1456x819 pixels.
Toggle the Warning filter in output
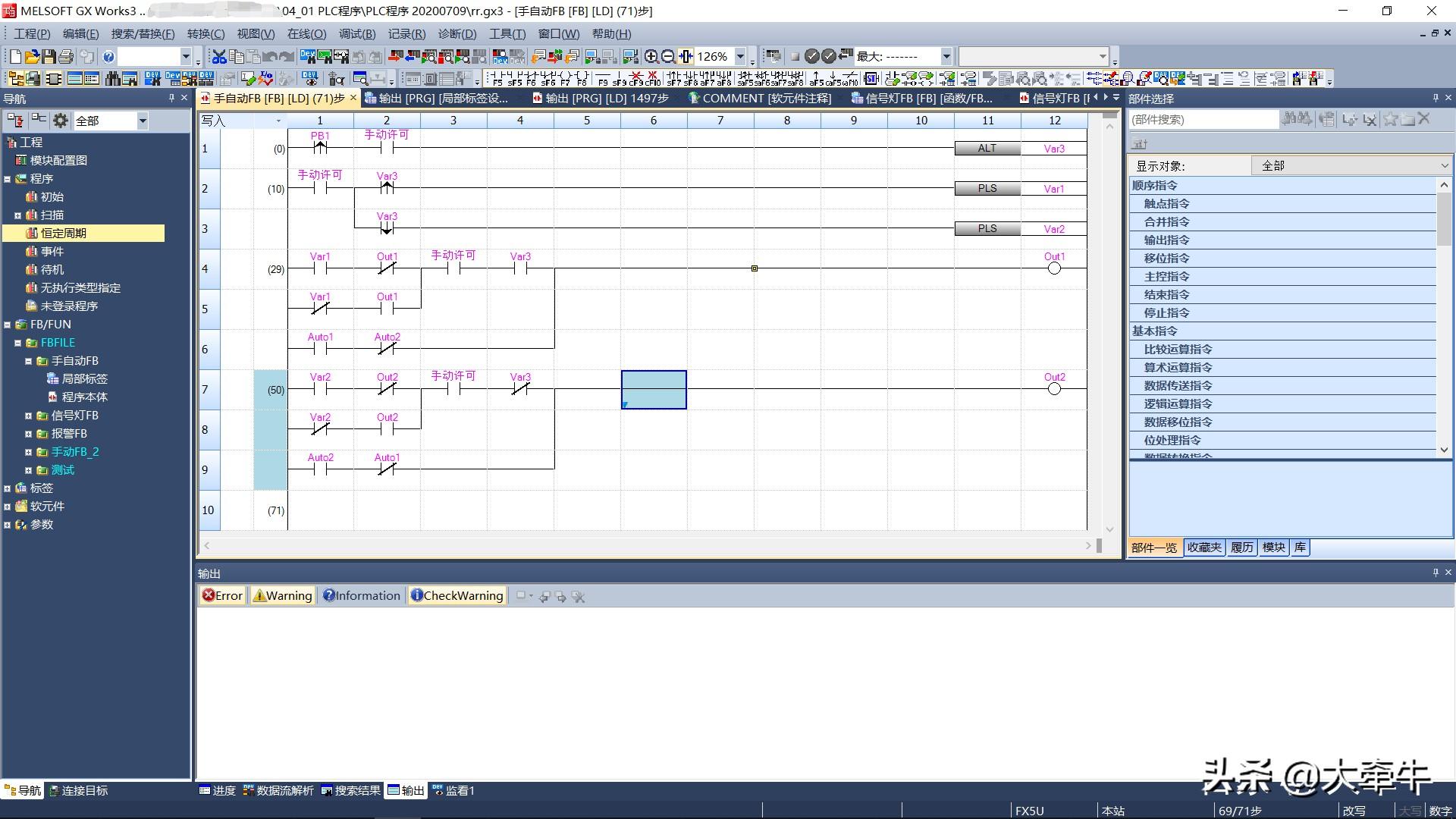coord(282,596)
